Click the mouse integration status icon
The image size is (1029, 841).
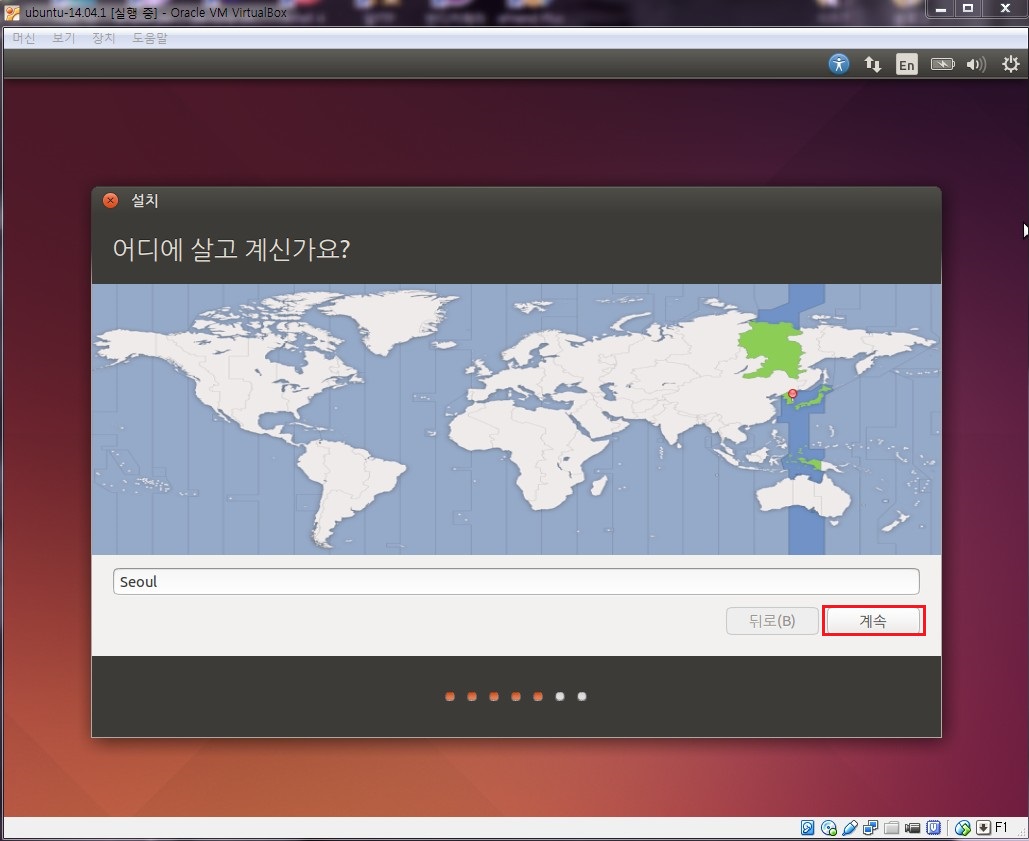tap(963, 828)
